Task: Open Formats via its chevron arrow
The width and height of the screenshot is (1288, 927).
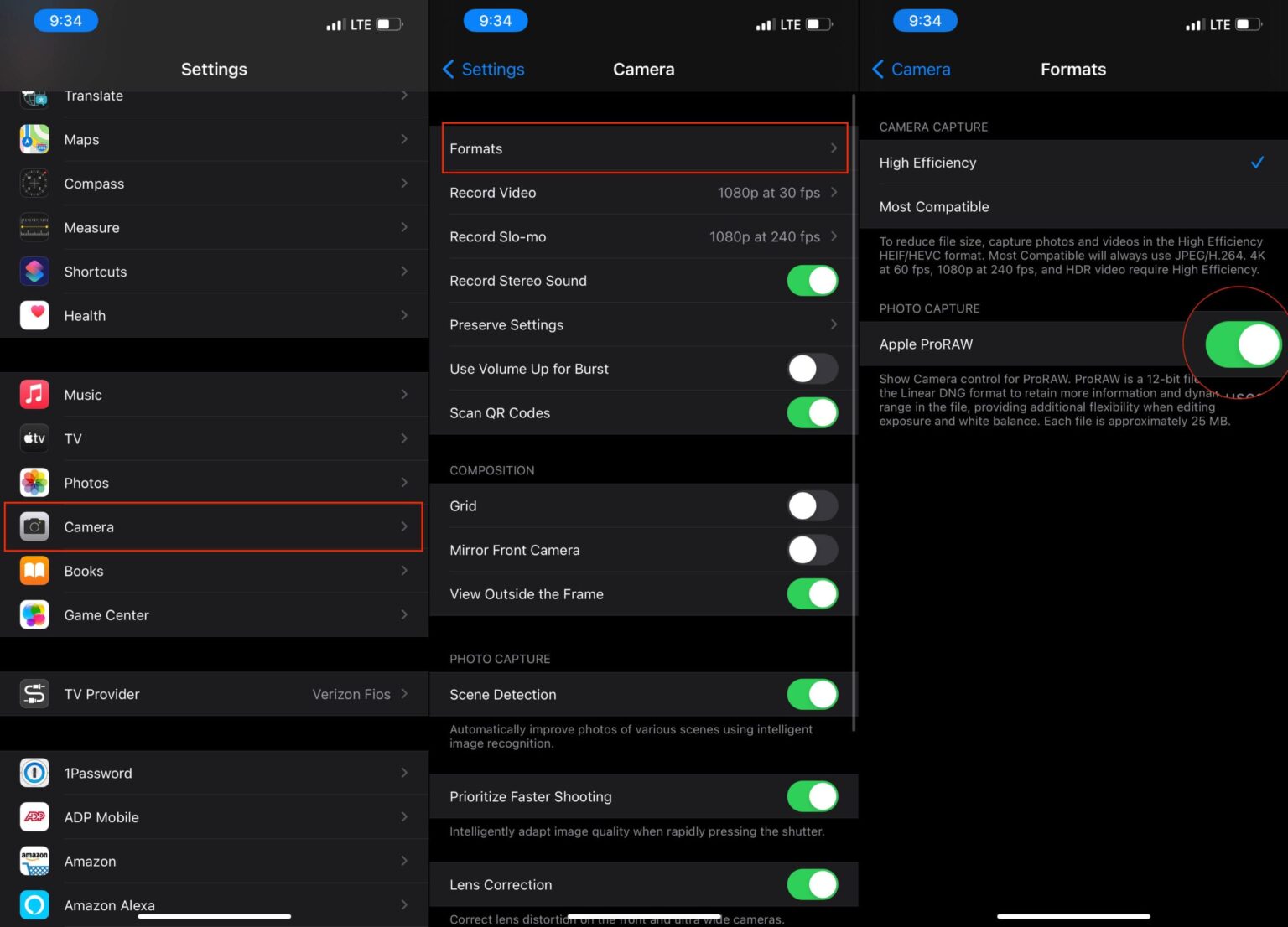Action: (834, 148)
